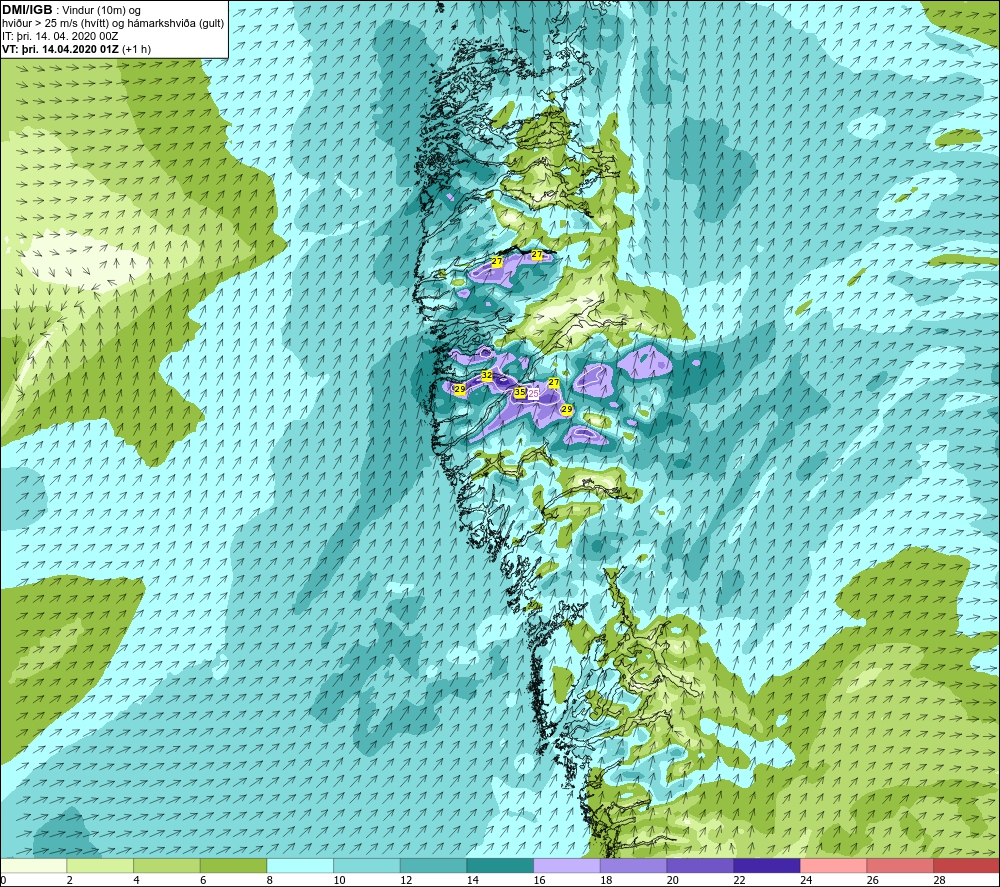Click the "hámarkshviða (gult)" legend text

point(177,24)
